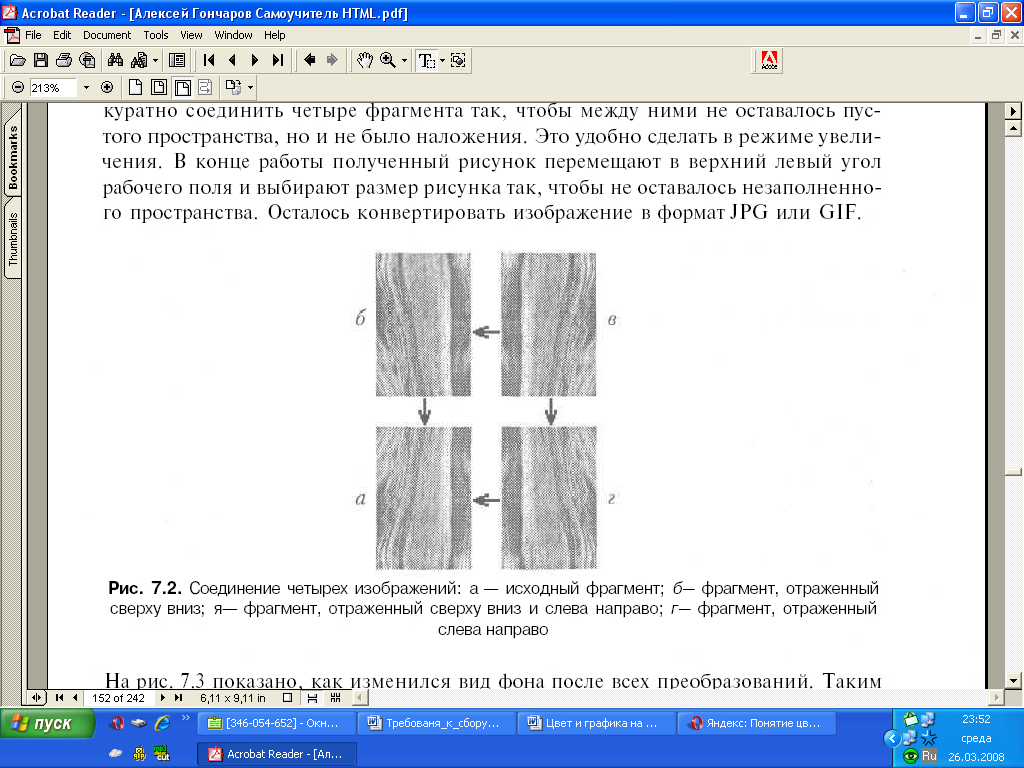
Task: Click the Open file toolbar icon
Action: 18,61
